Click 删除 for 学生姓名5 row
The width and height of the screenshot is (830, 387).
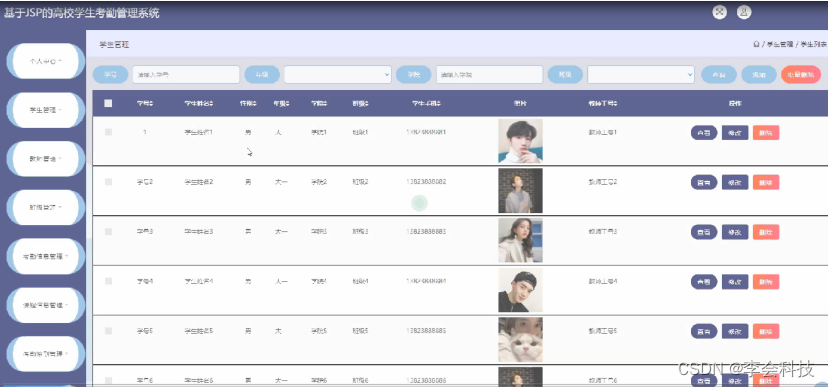[x=766, y=331]
